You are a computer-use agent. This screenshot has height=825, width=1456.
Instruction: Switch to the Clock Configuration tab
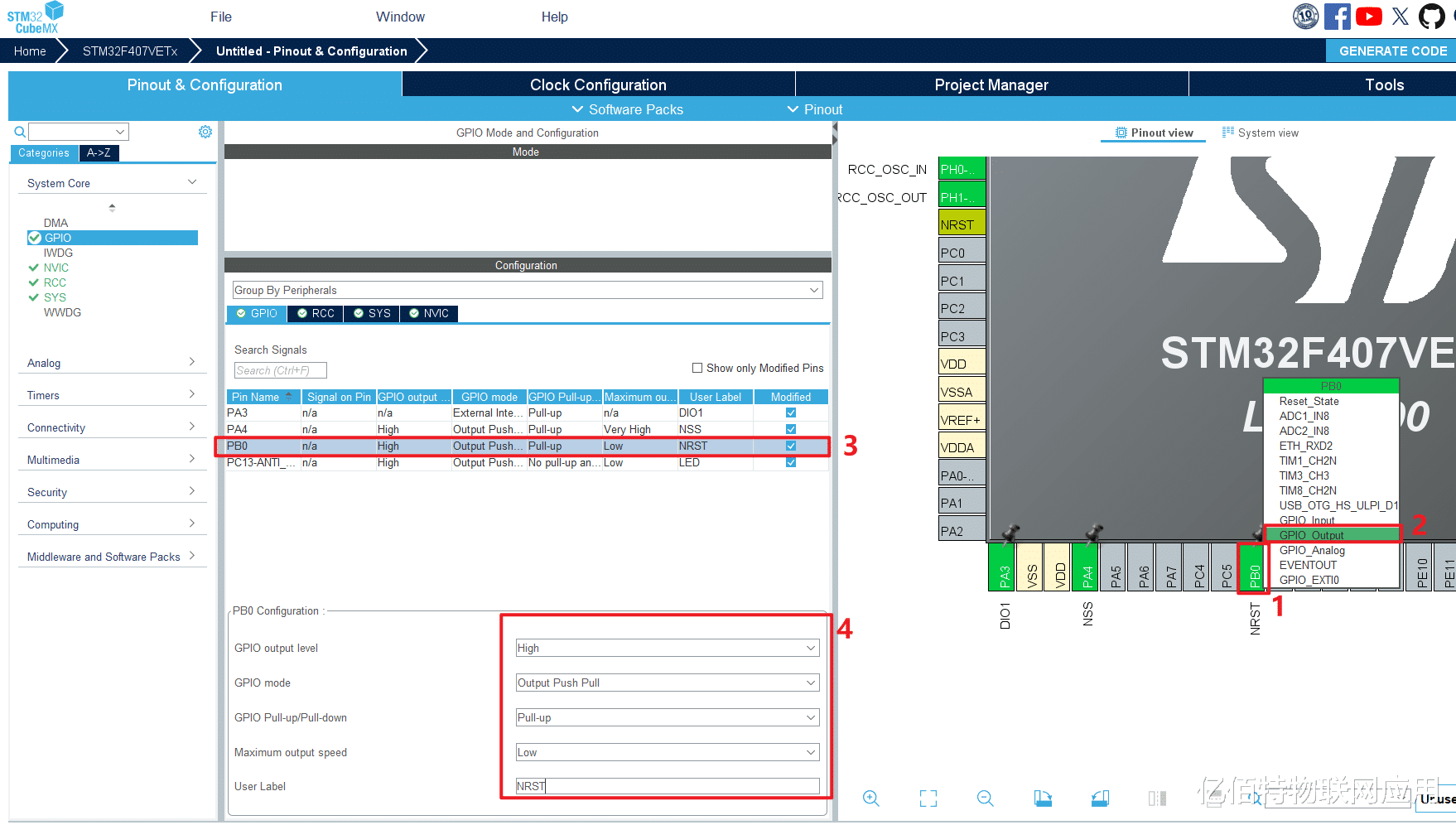[598, 84]
